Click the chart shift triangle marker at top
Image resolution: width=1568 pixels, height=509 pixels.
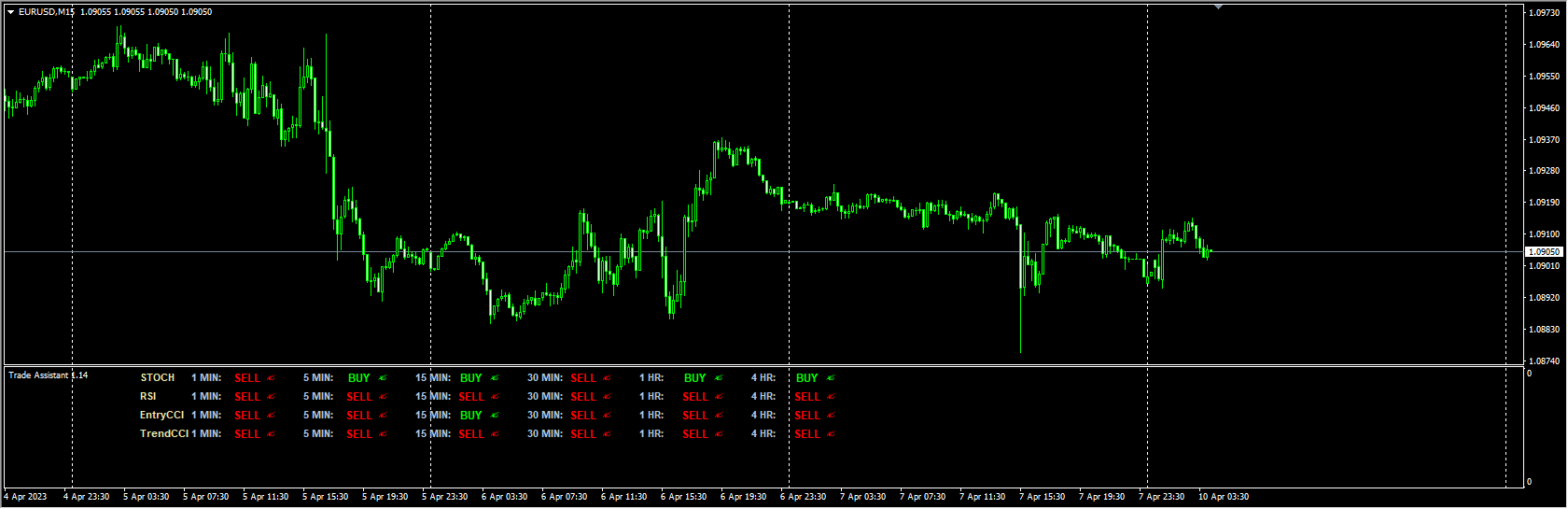(1217, 7)
